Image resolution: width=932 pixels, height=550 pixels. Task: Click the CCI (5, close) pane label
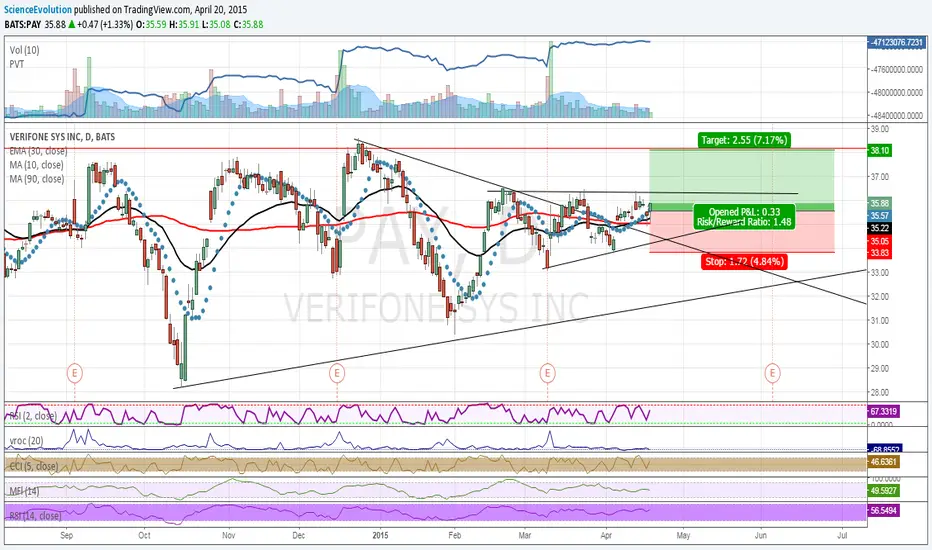click(34, 466)
